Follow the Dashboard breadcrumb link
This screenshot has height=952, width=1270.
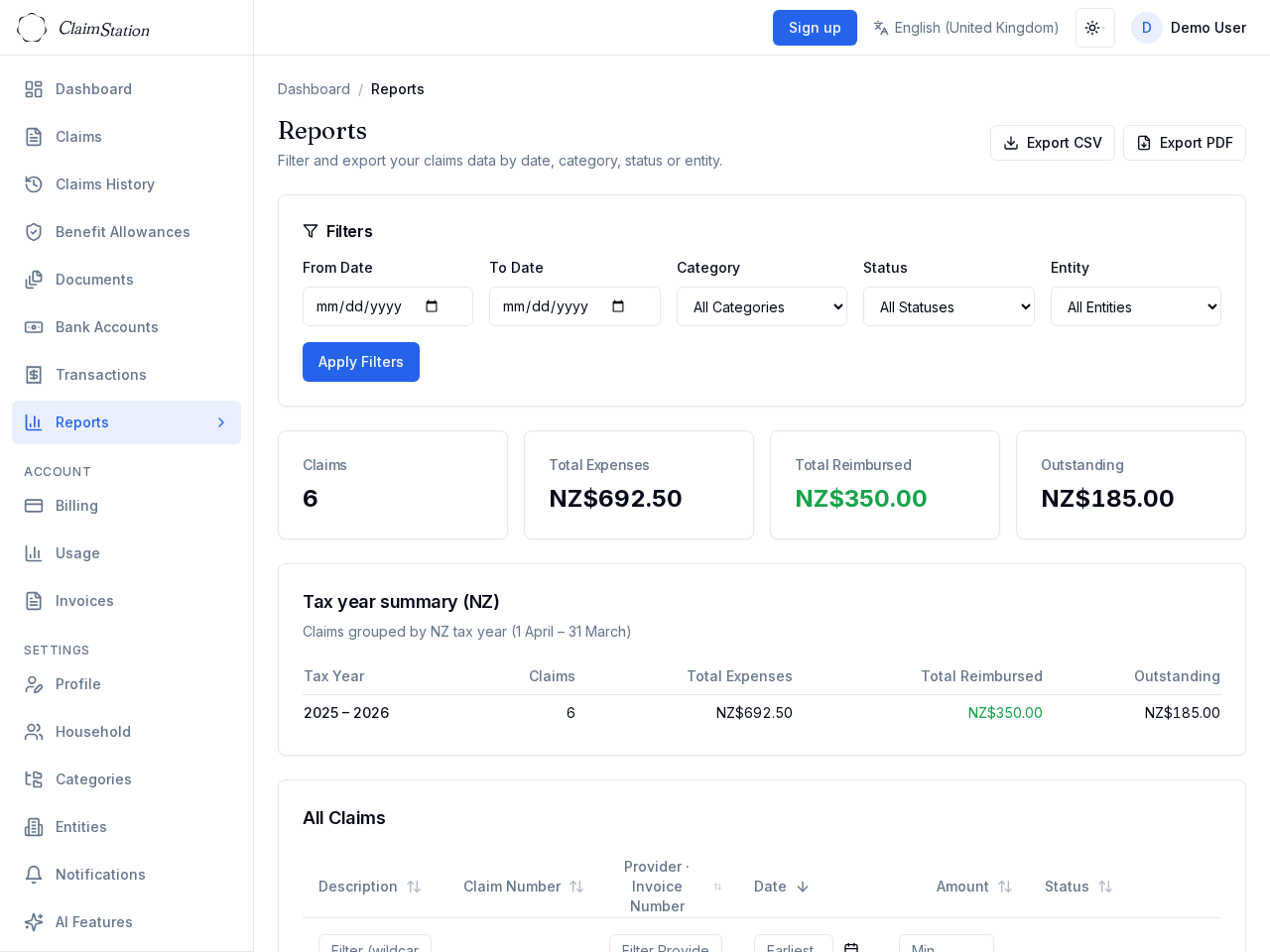[314, 89]
